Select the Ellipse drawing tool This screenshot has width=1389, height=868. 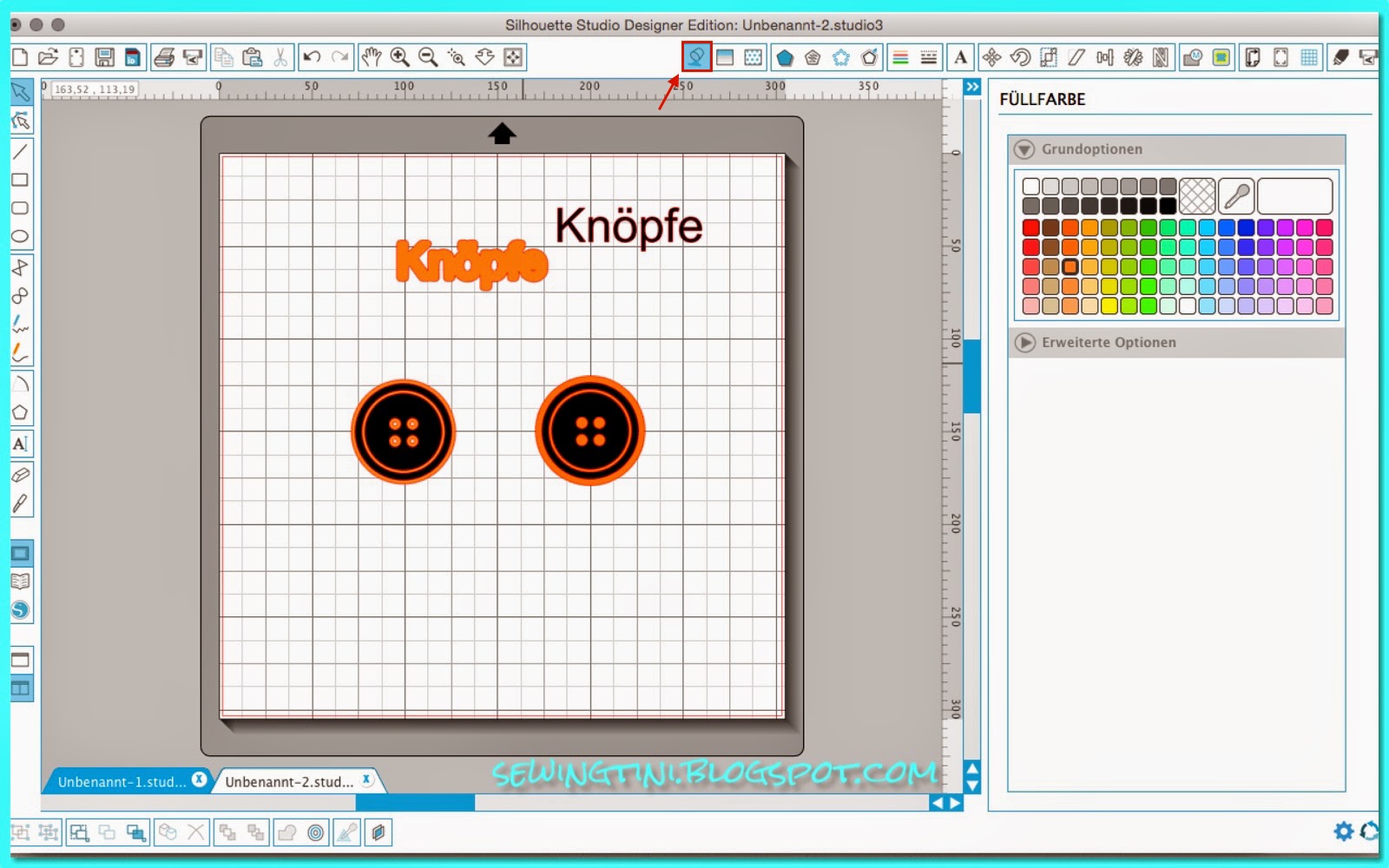pos(21,237)
